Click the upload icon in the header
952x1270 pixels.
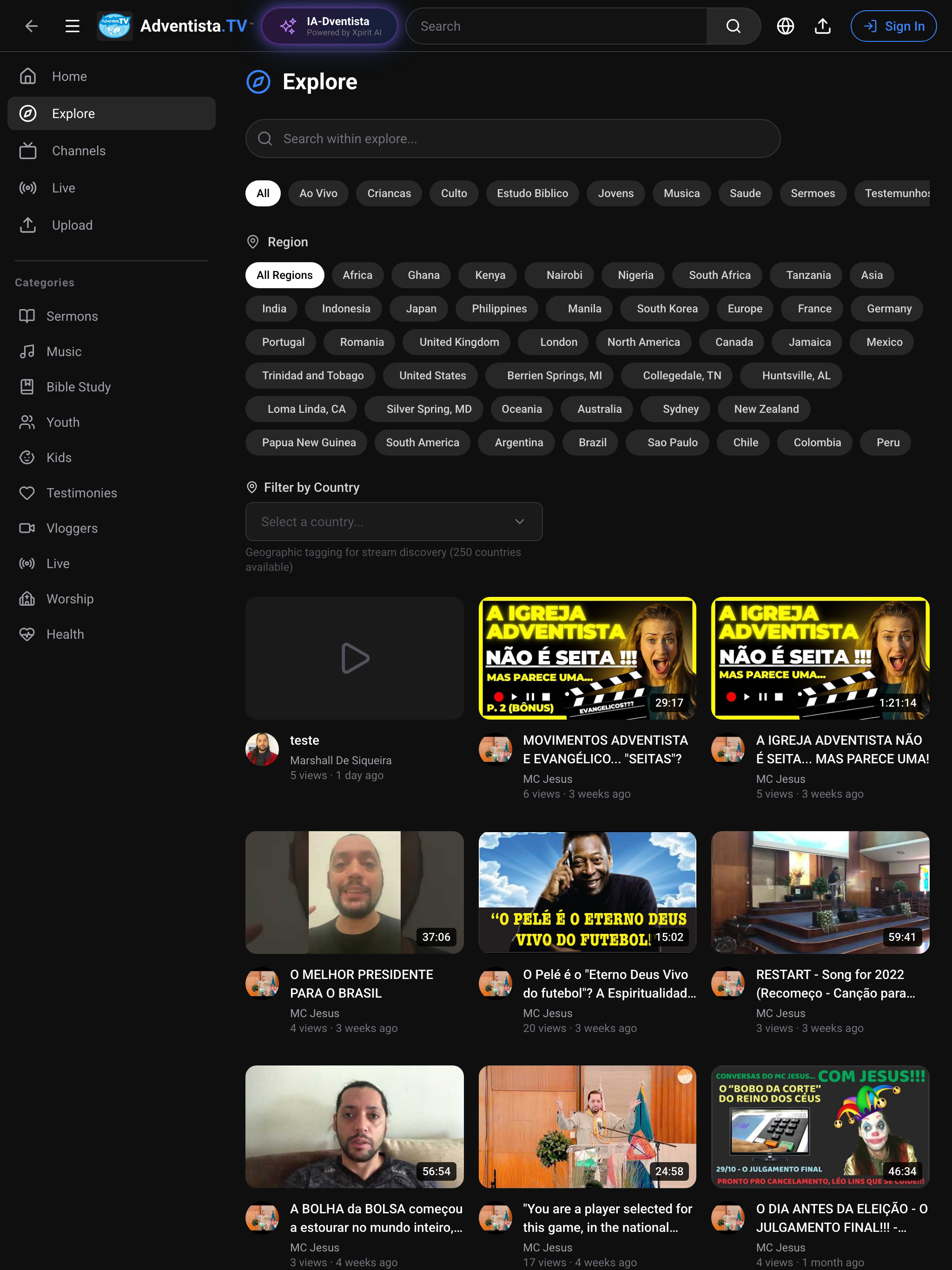822,26
